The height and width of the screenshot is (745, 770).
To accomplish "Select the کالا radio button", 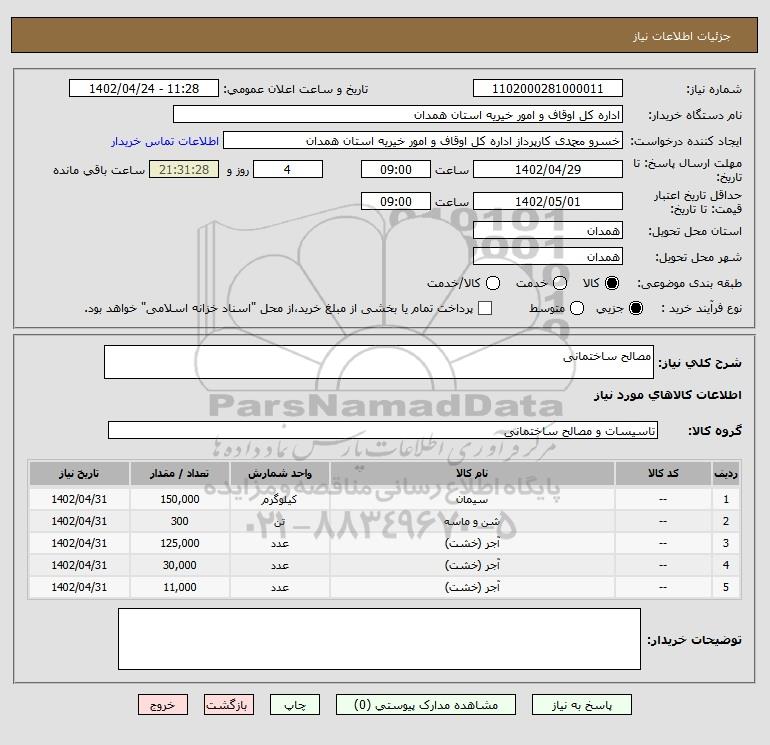I will tap(612, 283).
